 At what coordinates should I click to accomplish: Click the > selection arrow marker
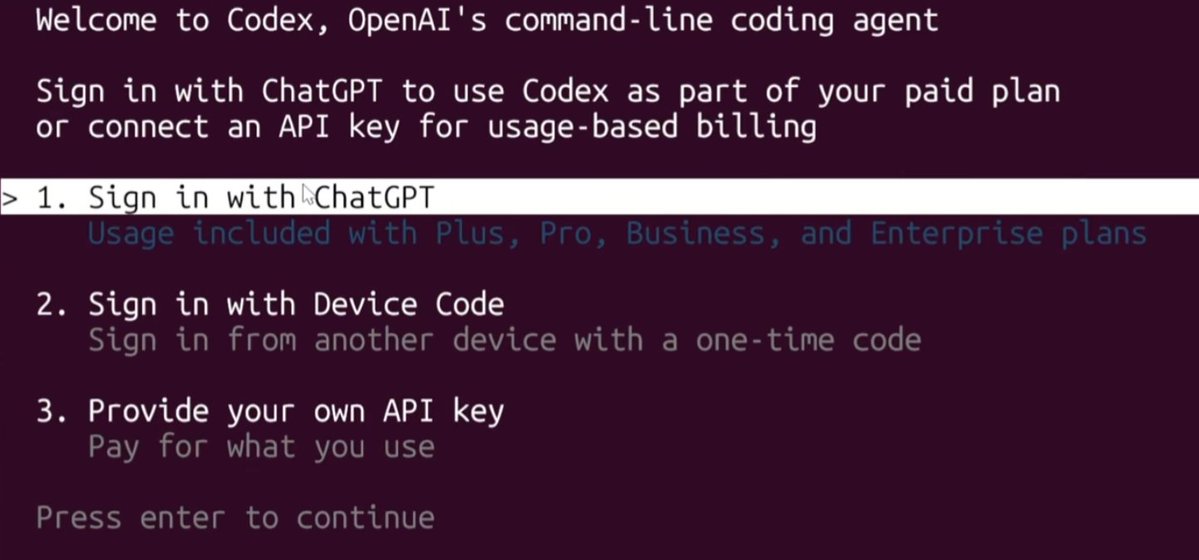coord(9,198)
